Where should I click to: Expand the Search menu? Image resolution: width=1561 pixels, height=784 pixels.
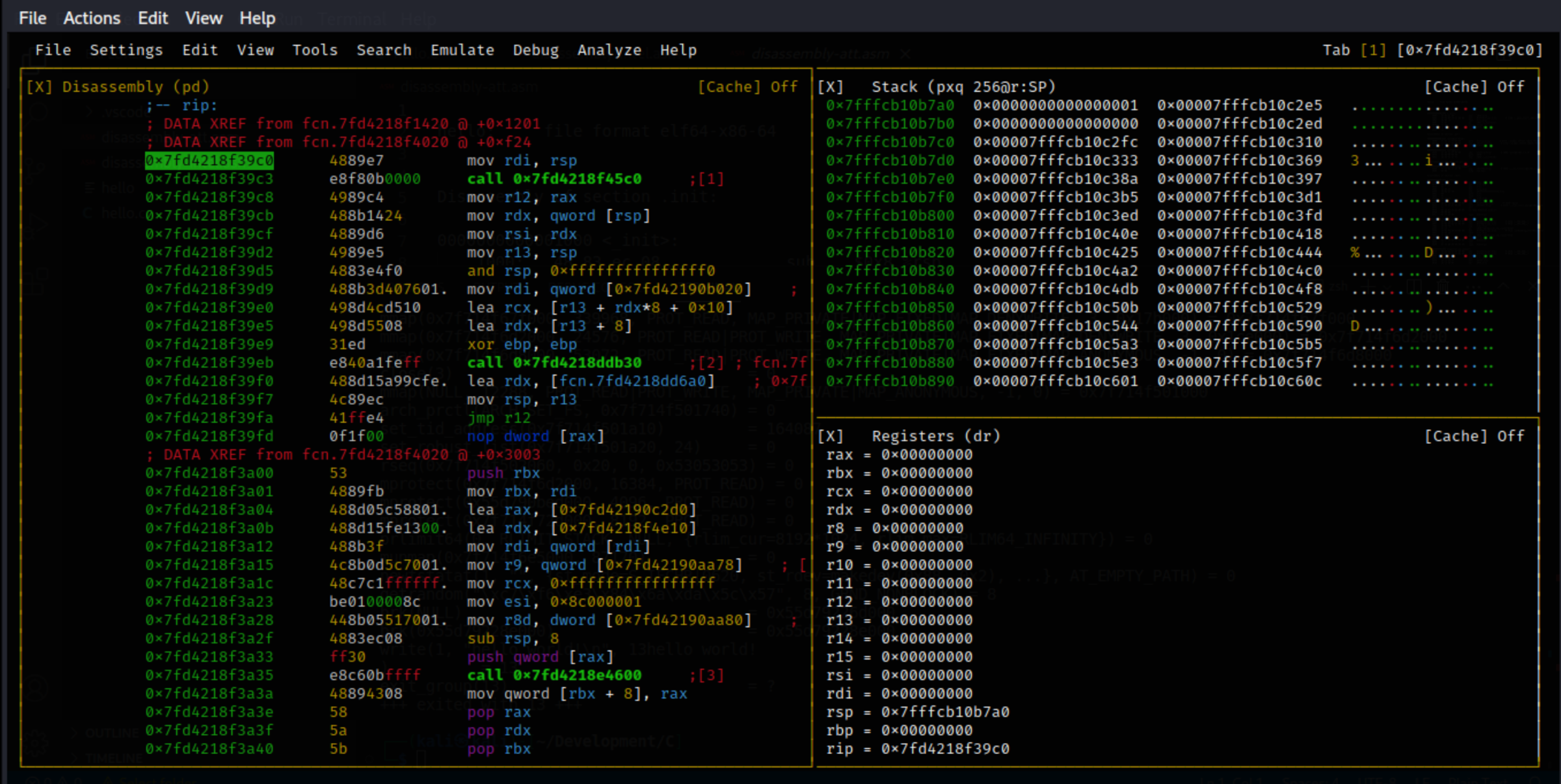(x=384, y=50)
